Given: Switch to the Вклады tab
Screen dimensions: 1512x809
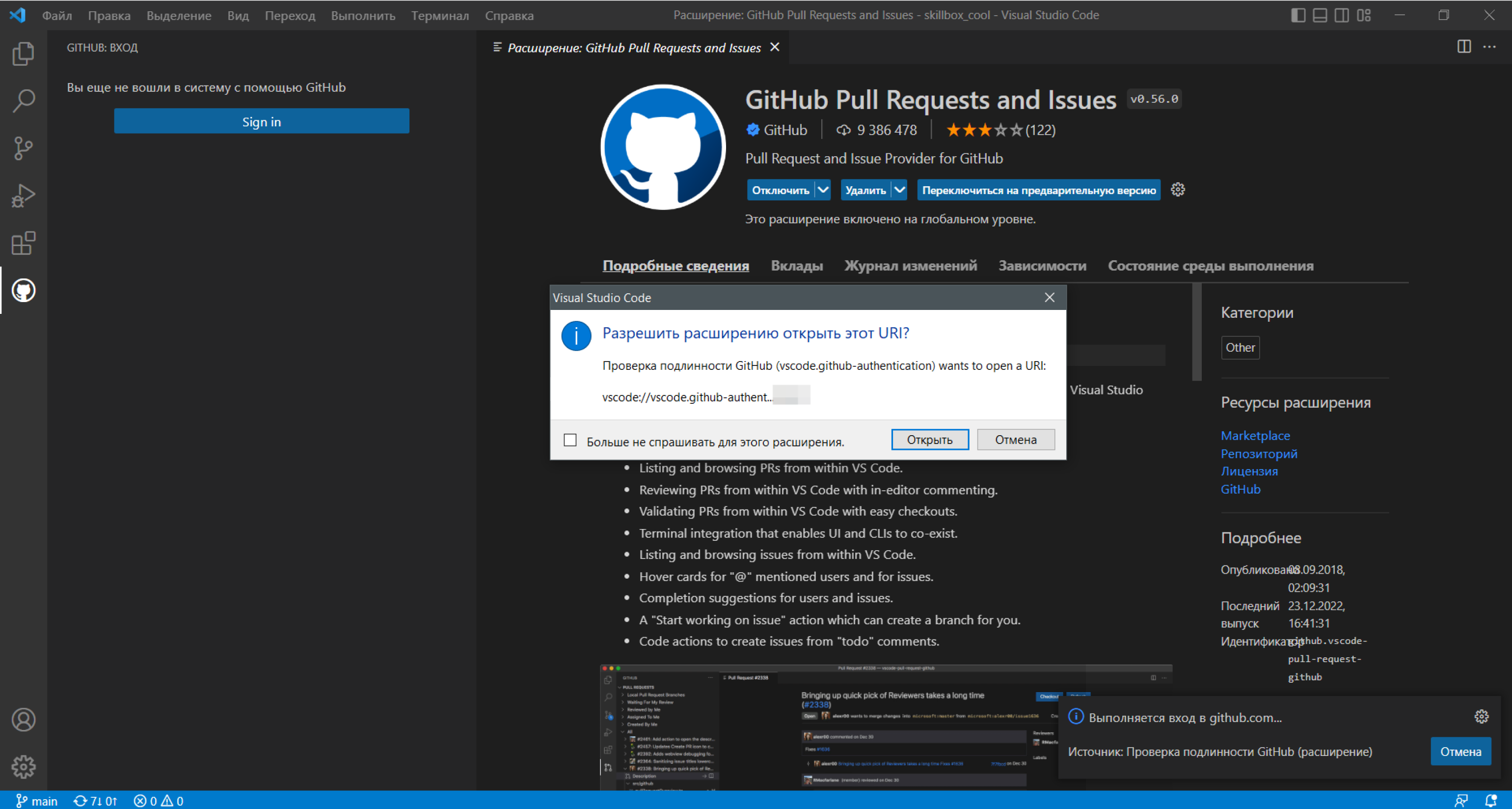Looking at the screenshot, I should click(796, 266).
